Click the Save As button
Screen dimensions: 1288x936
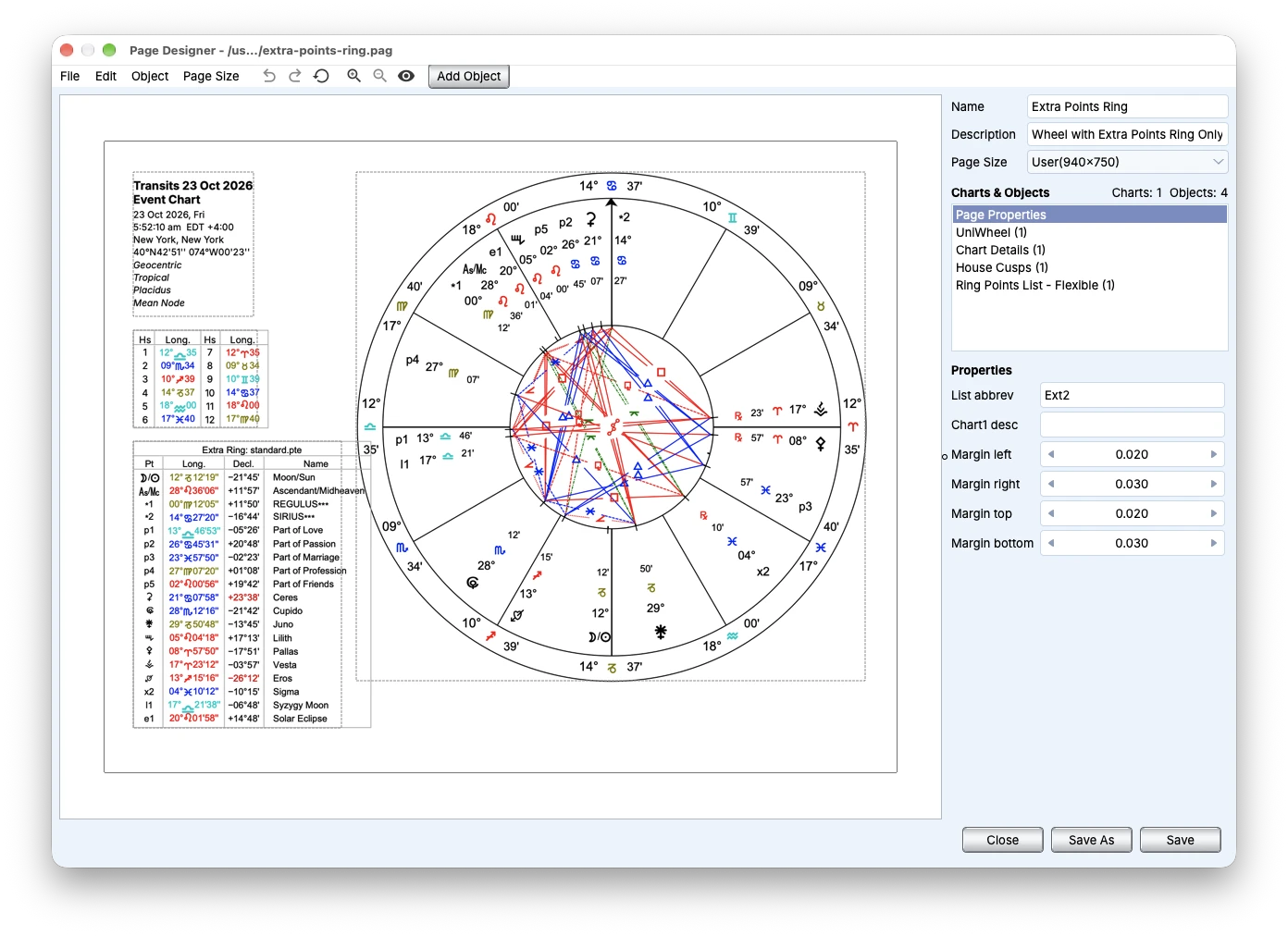click(1091, 840)
